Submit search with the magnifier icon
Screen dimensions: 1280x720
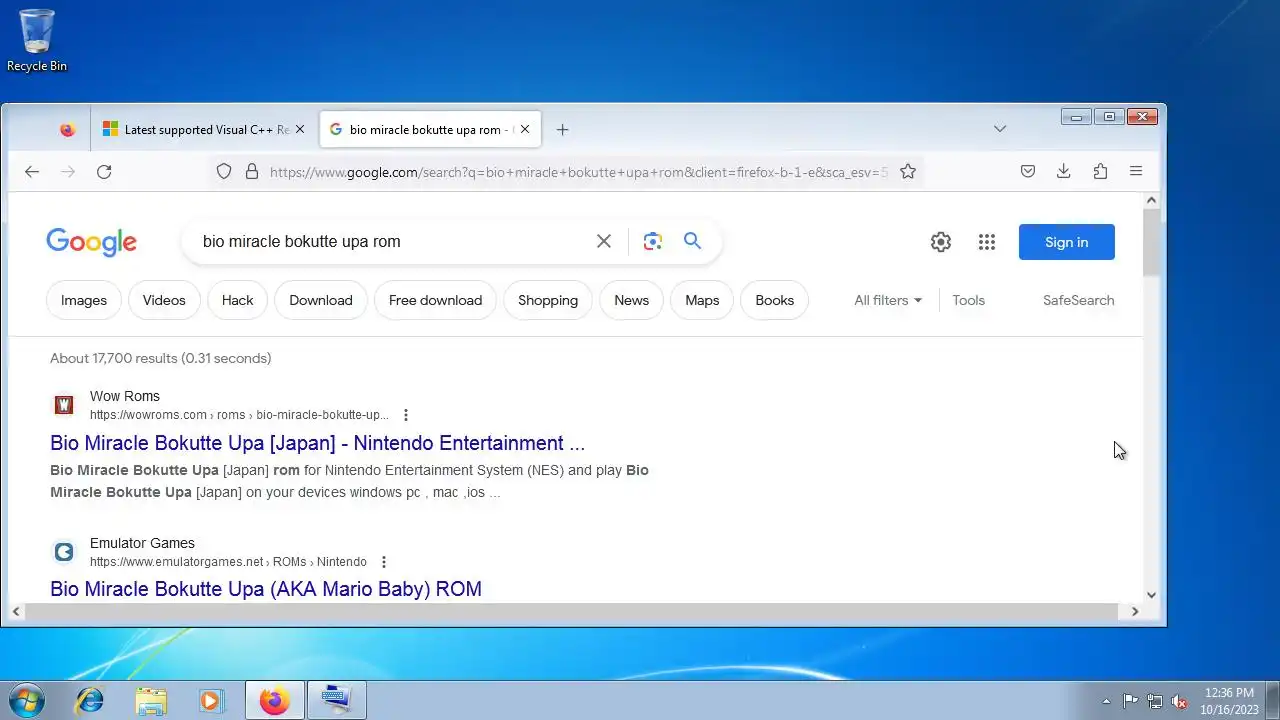click(692, 241)
